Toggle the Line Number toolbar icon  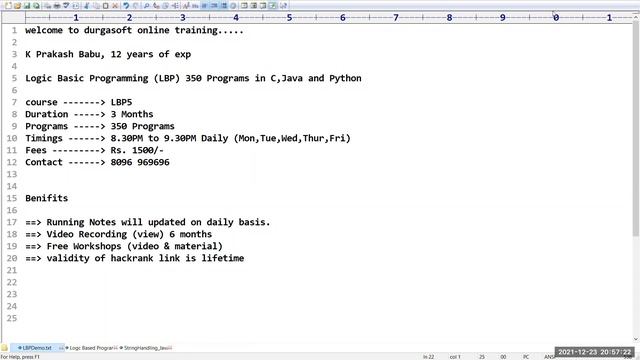pyautogui.click(x=224, y=6)
